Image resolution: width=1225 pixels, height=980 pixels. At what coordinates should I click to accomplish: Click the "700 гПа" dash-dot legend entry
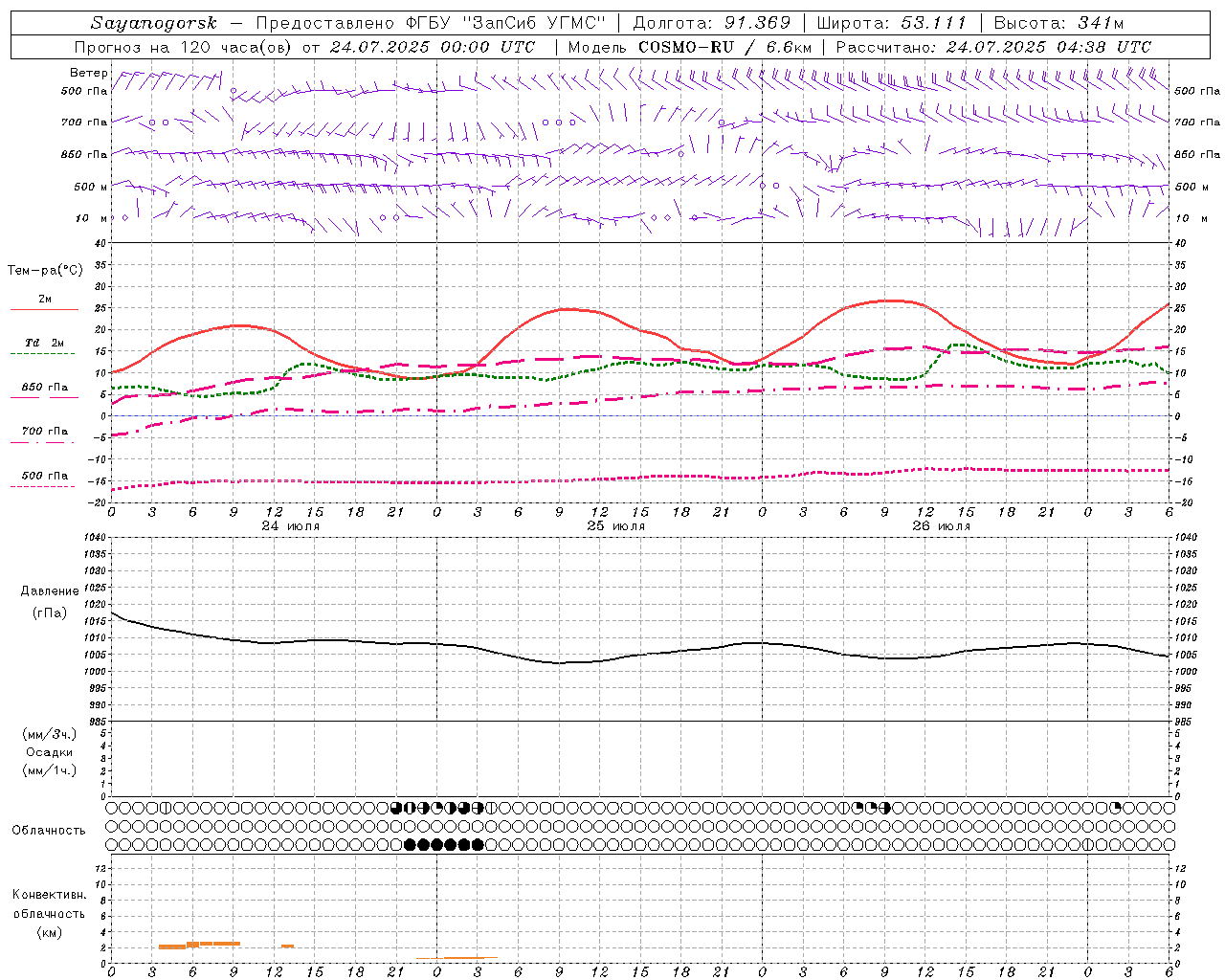[x=44, y=432]
